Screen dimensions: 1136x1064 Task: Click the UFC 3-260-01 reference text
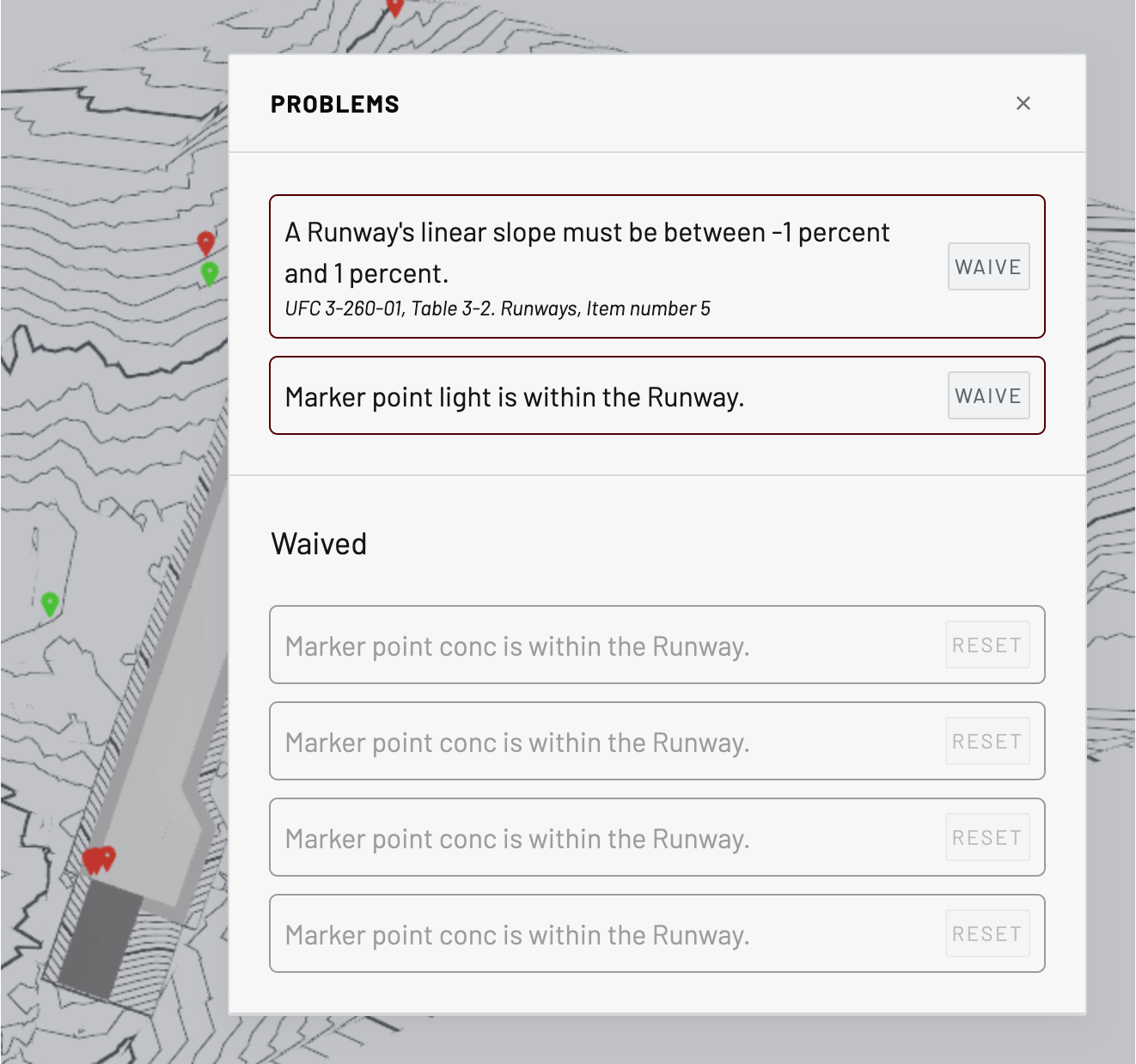coord(498,309)
